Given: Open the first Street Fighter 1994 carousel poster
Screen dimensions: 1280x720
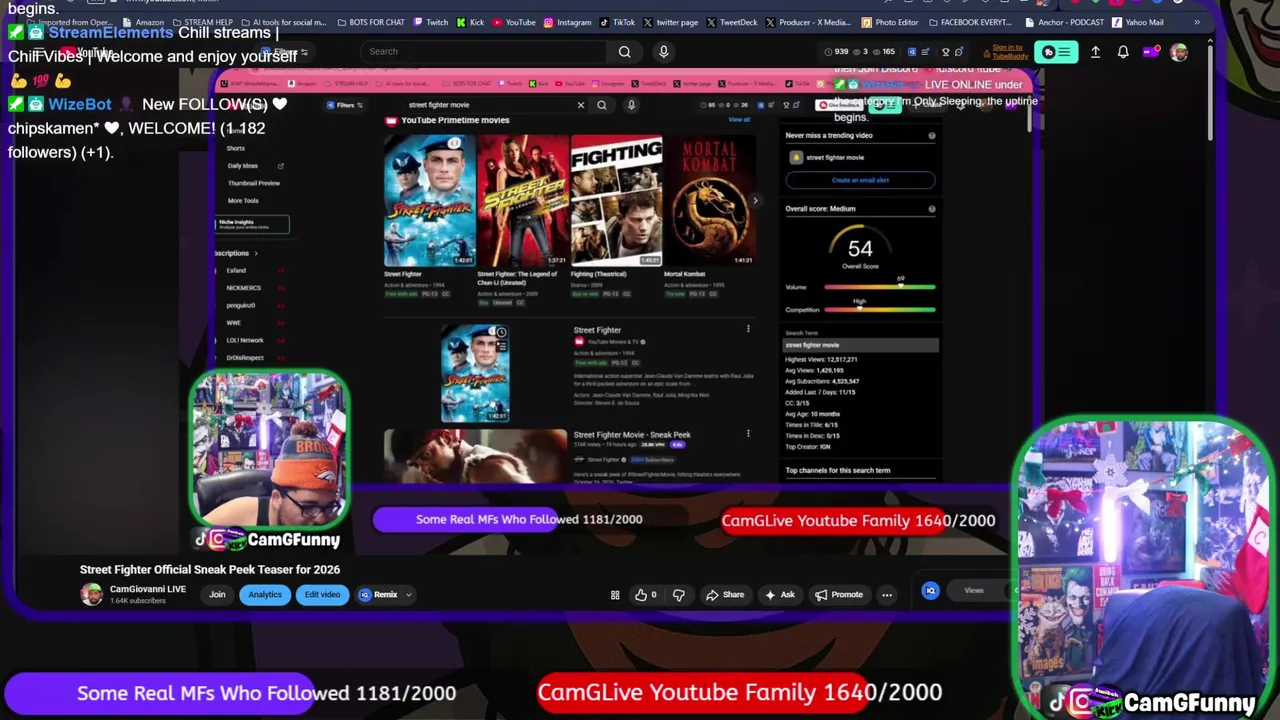Looking at the screenshot, I should click(430, 199).
